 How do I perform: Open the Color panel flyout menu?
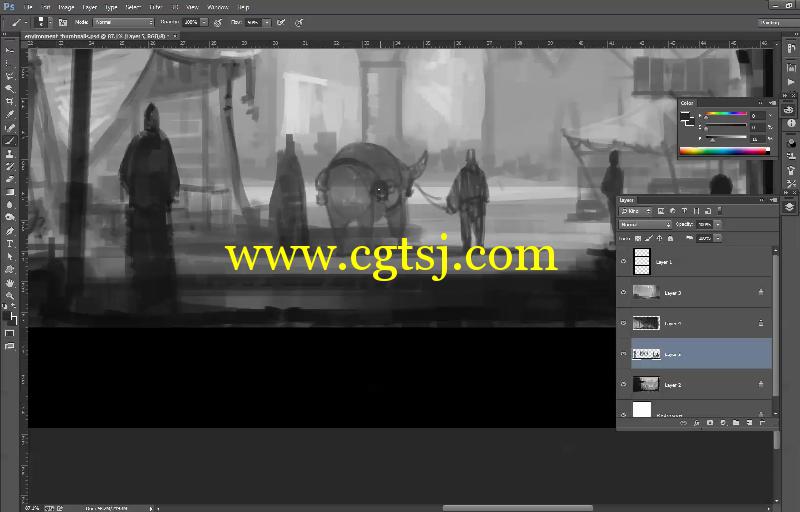[773, 103]
